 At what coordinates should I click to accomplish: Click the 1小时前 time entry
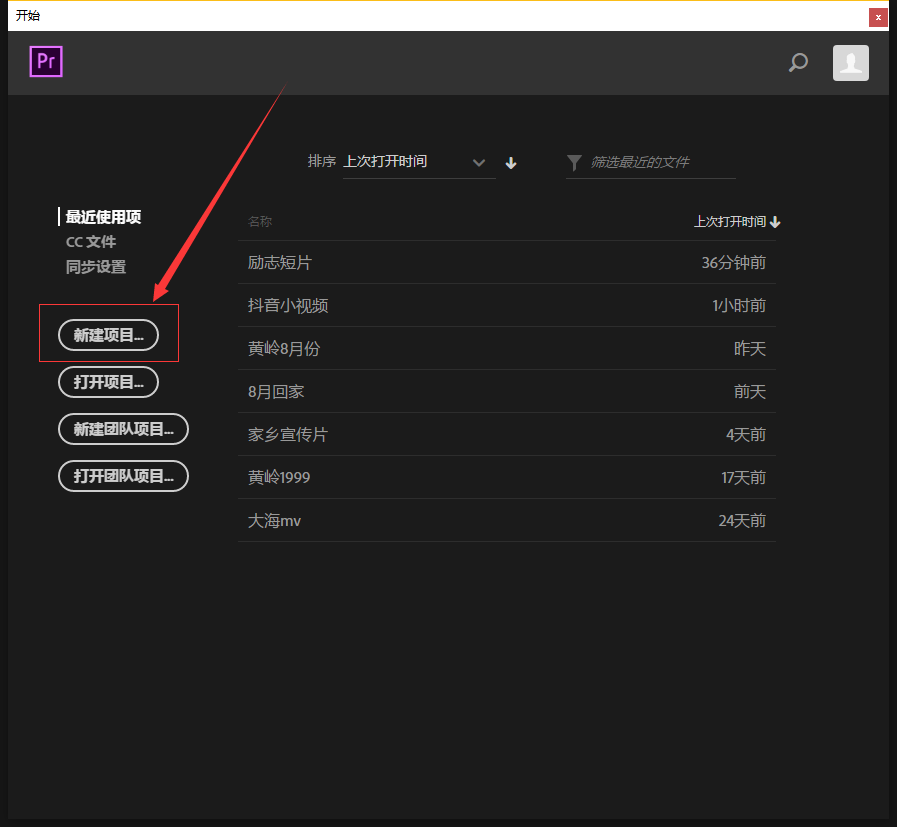coord(739,306)
